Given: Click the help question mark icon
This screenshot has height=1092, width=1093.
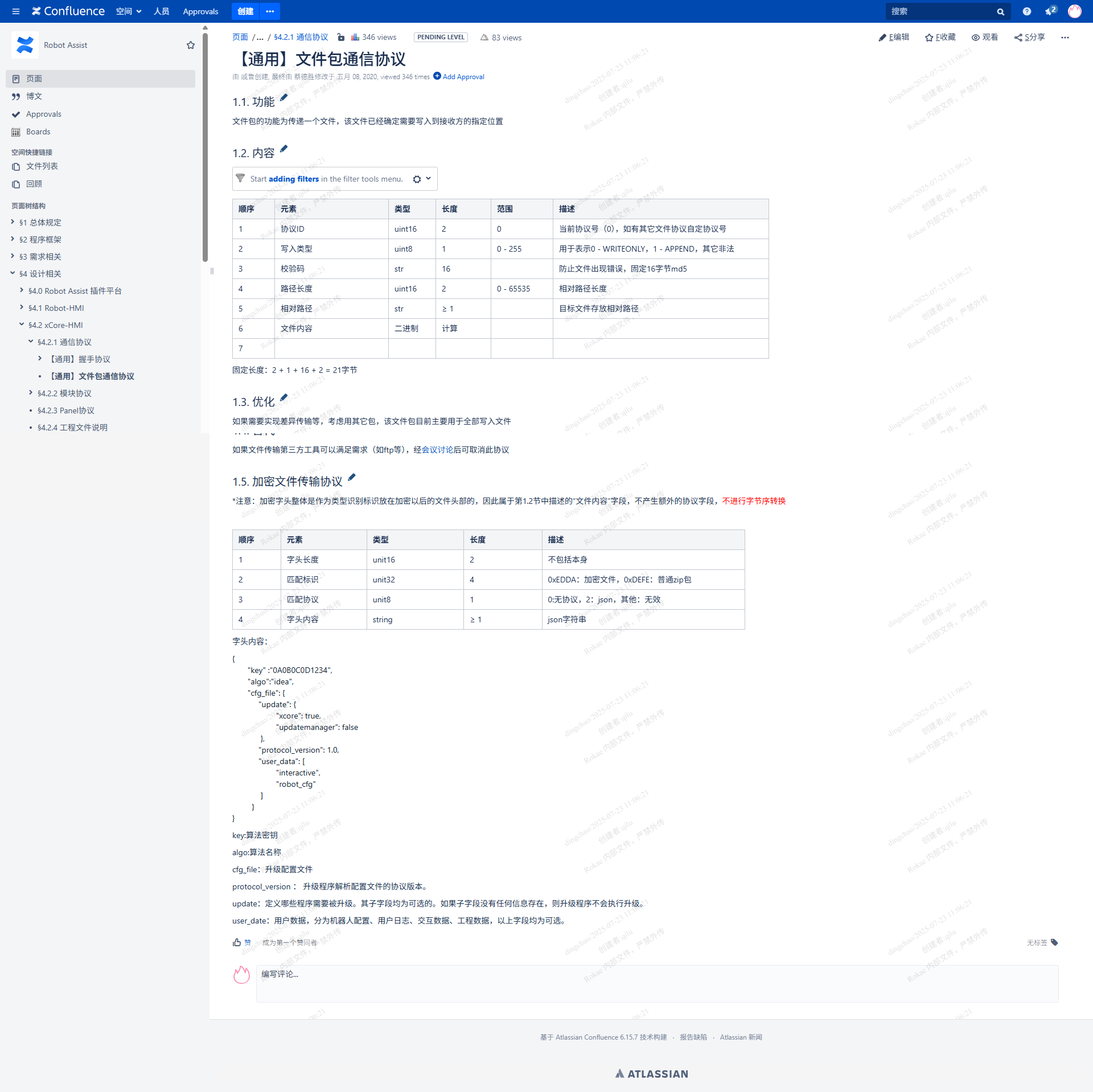Looking at the screenshot, I should [x=1026, y=11].
